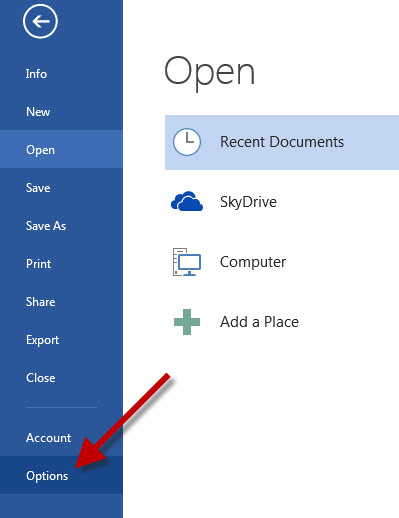Click the Recent Documents clock icon

pos(187,142)
